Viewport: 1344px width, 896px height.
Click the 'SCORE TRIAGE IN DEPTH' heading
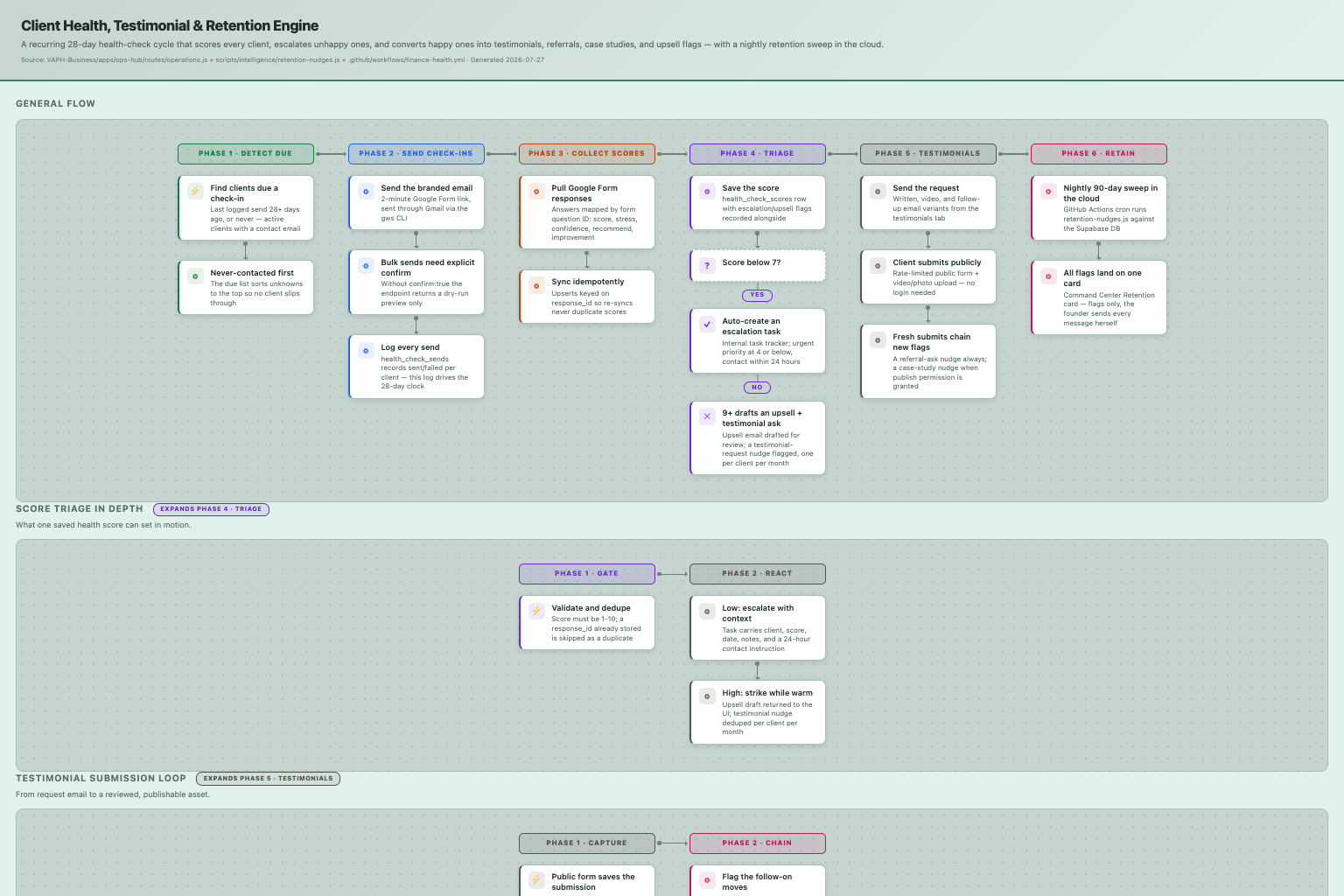80,508
